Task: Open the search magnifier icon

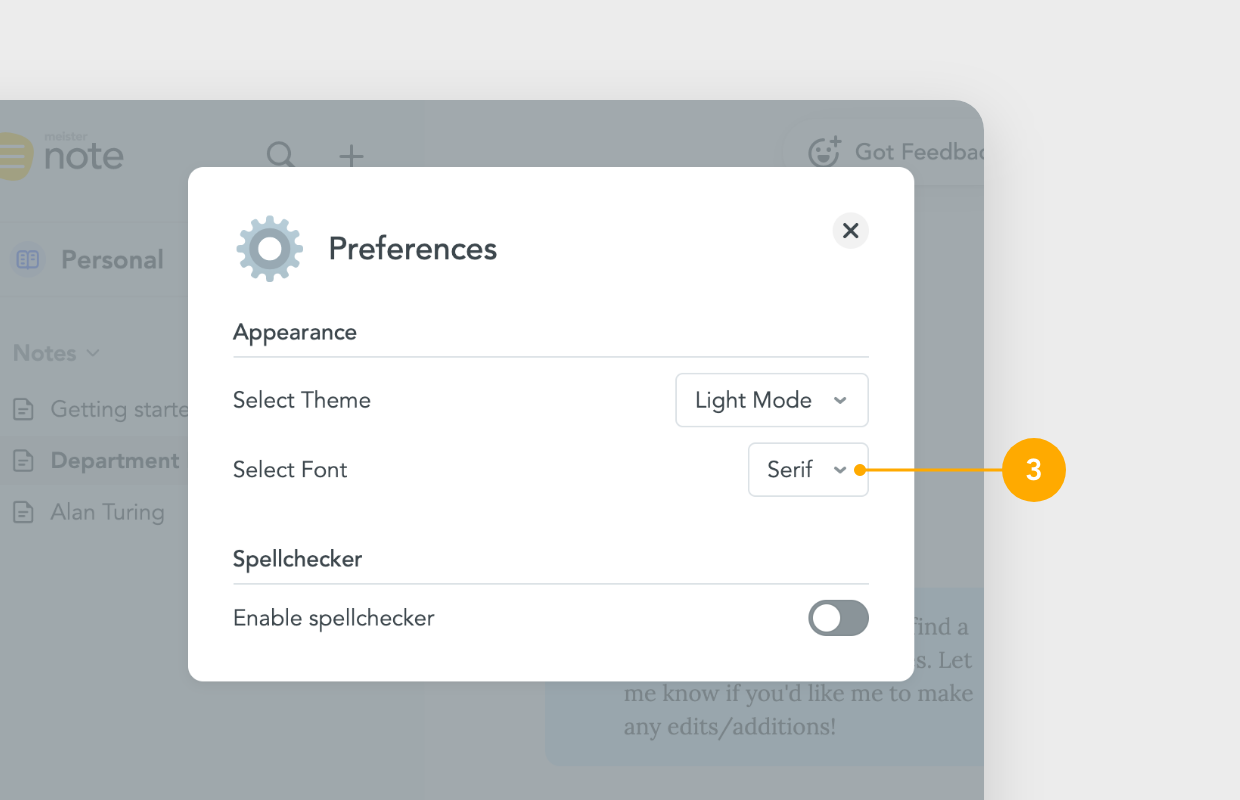Action: [x=281, y=155]
